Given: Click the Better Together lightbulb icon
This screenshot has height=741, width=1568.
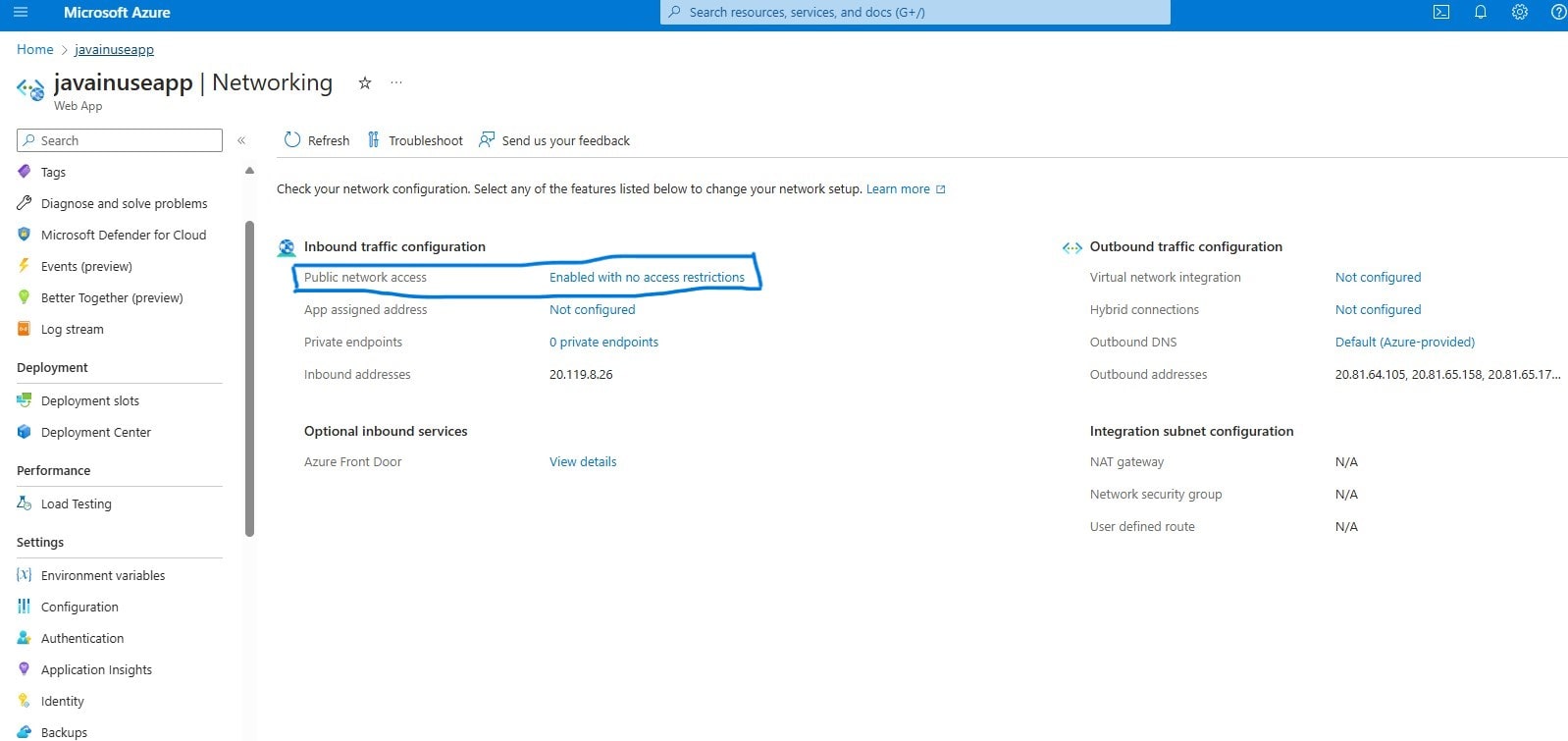Looking at the screenshot, I should [25, 297].
